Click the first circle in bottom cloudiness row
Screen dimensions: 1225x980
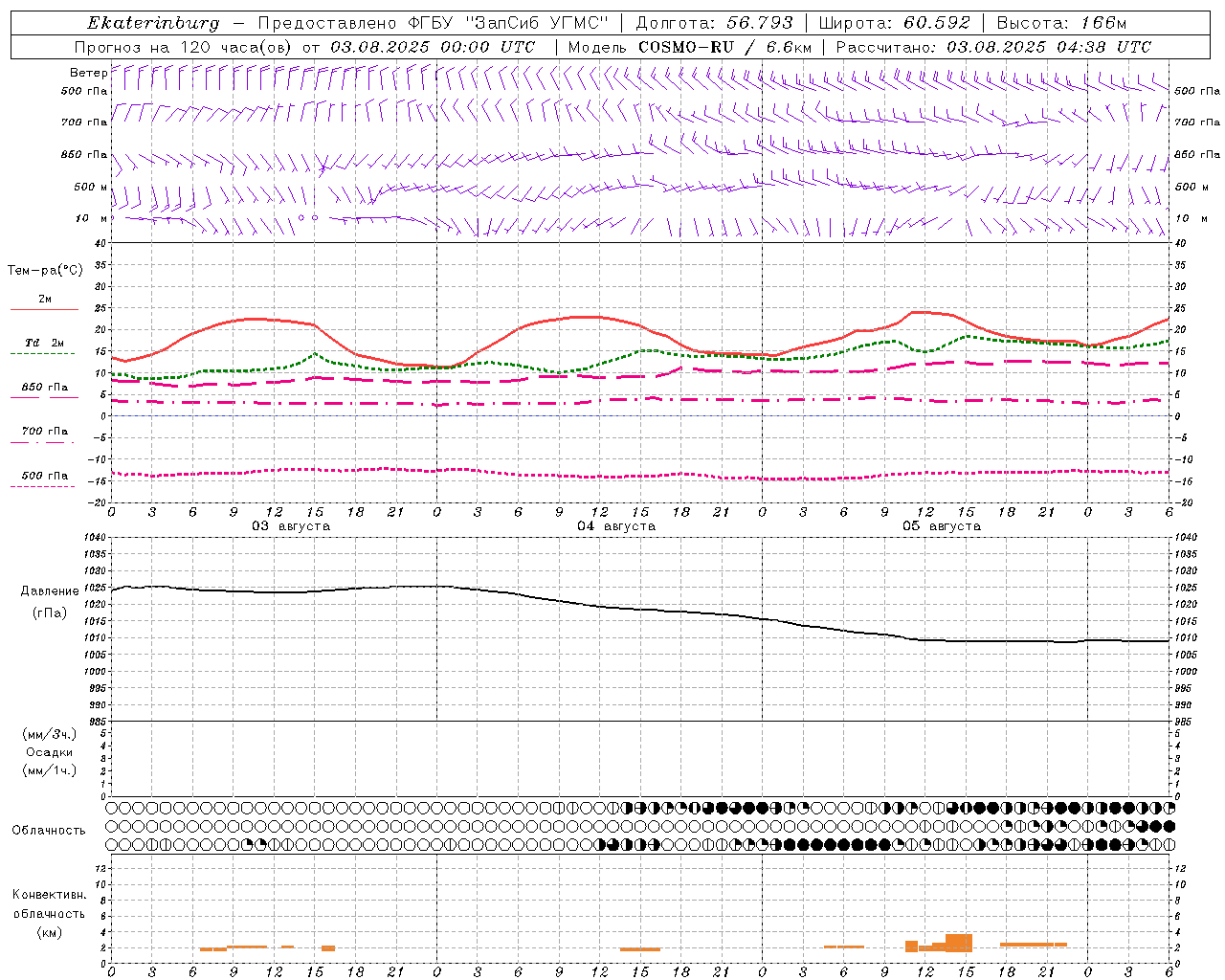pyautogui.click(x=112, y=844)
